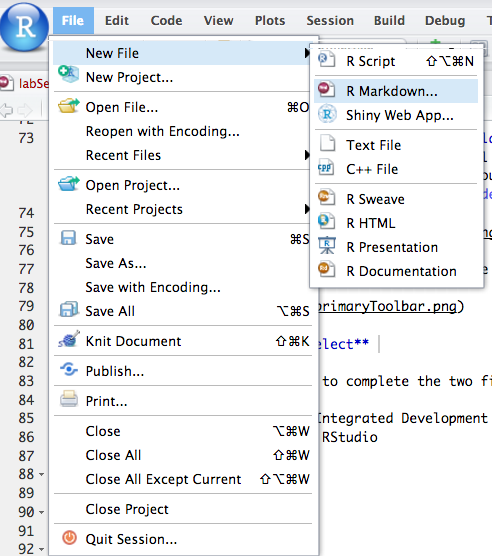Expand the Recent Projects submenu arrow

307,209
